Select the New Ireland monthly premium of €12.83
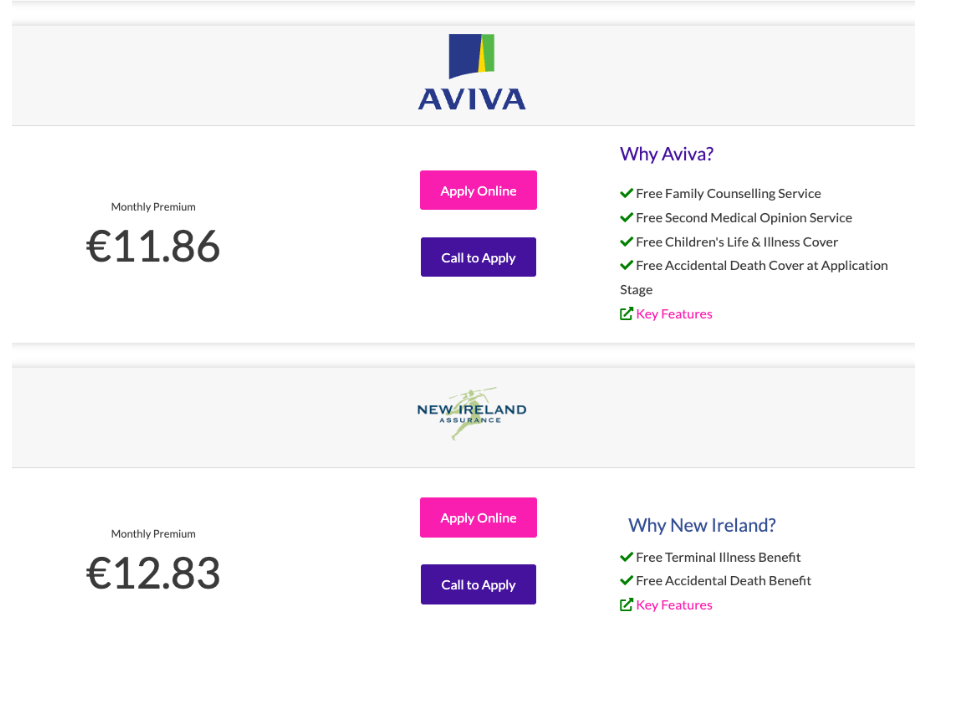Screen dimensions: 977x703 point(153,573)
